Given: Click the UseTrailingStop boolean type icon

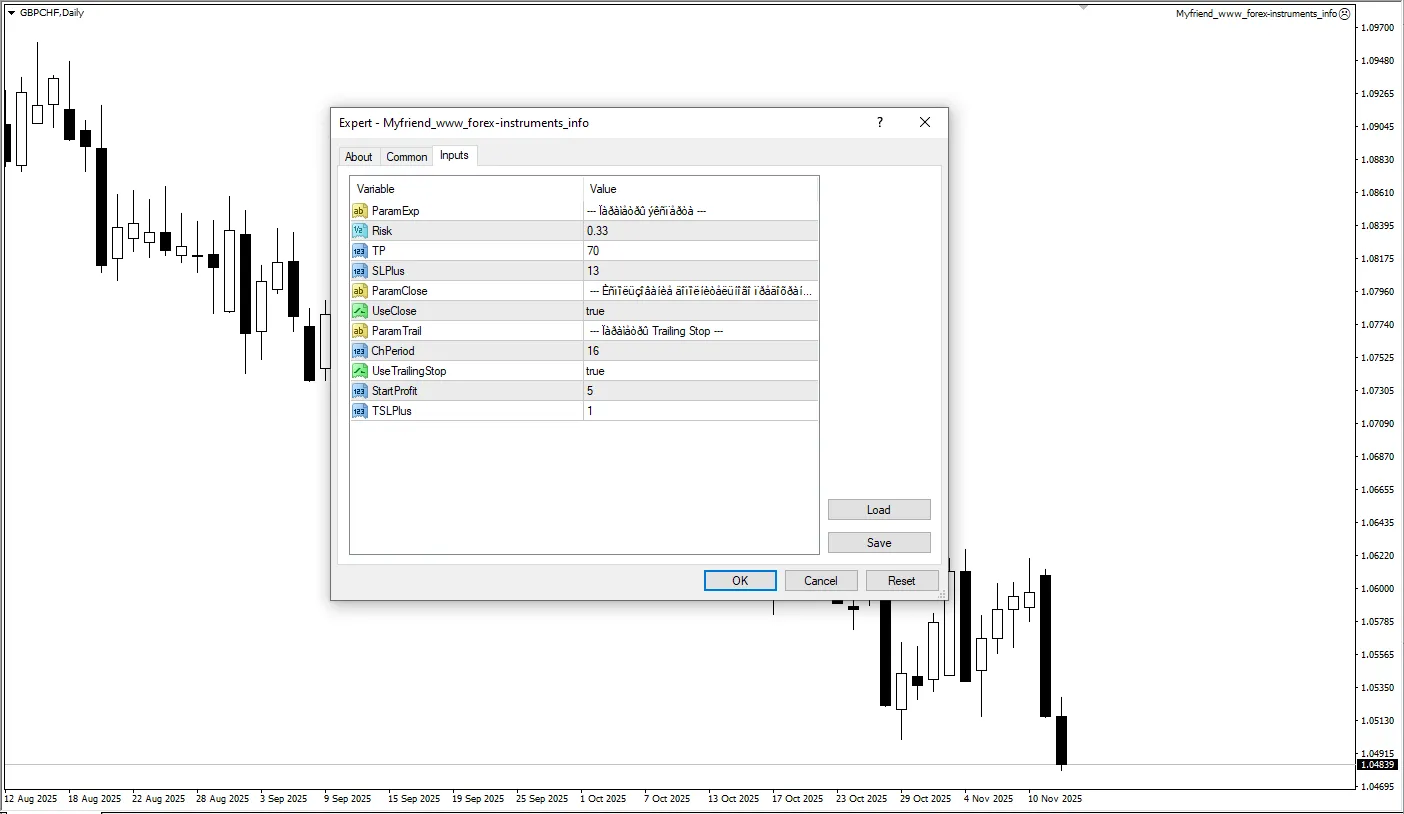Looking at the screenshot, I should tap(360, 371).
